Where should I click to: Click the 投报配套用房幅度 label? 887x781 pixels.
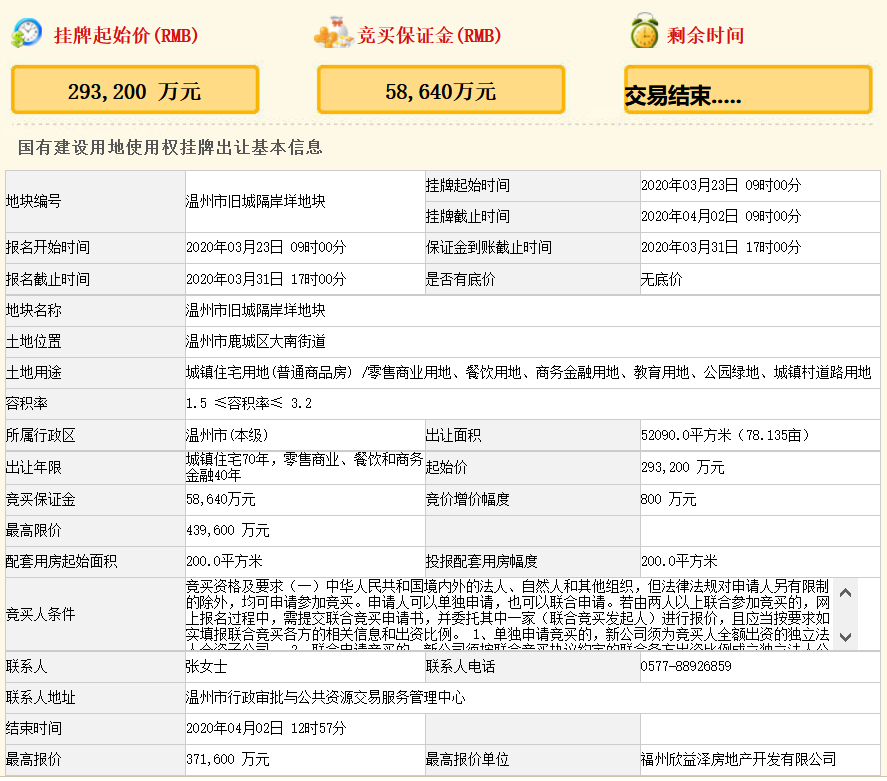point(482,562)
